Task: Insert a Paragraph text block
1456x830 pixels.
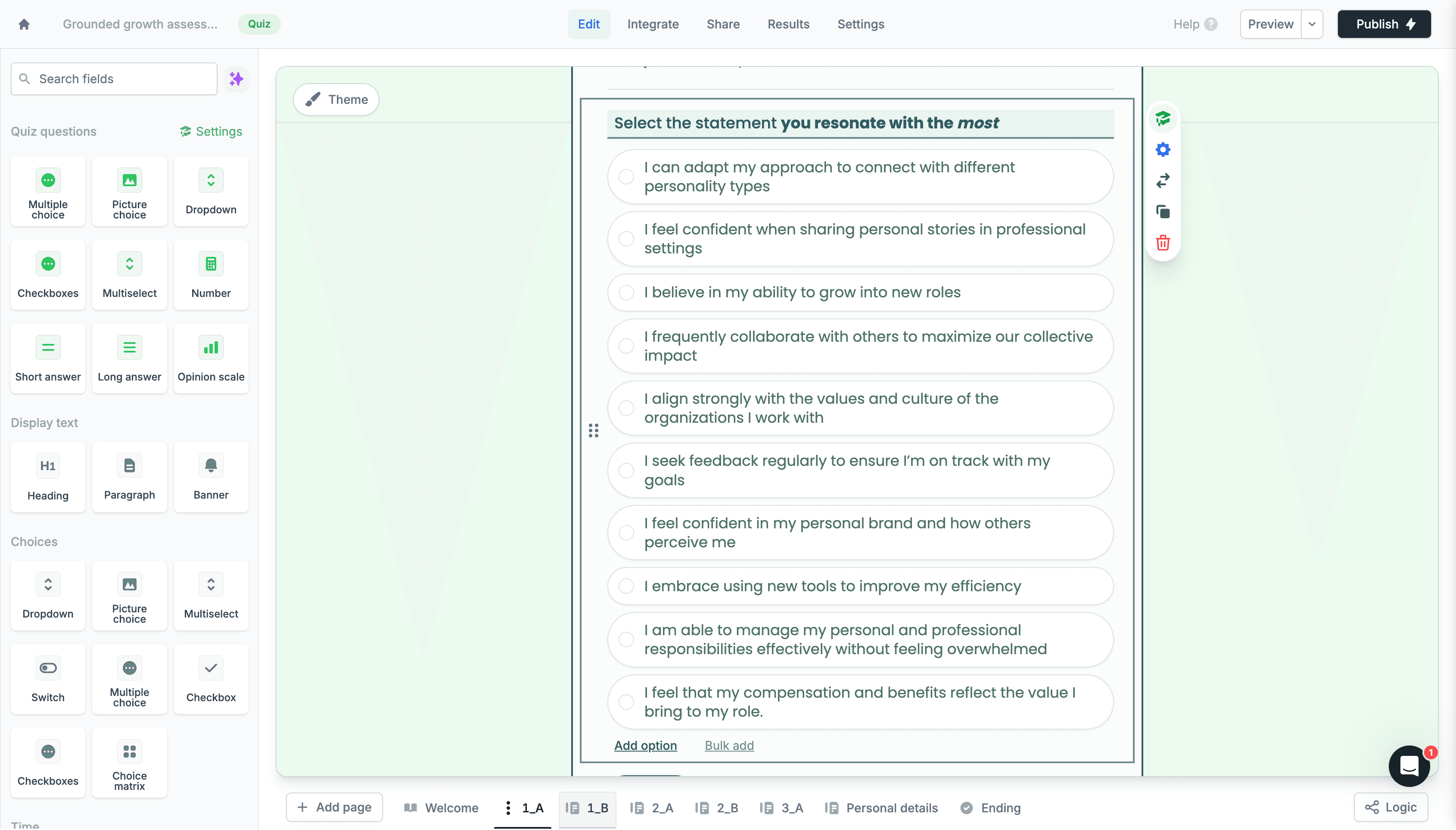Action: (x=129, y=478)
